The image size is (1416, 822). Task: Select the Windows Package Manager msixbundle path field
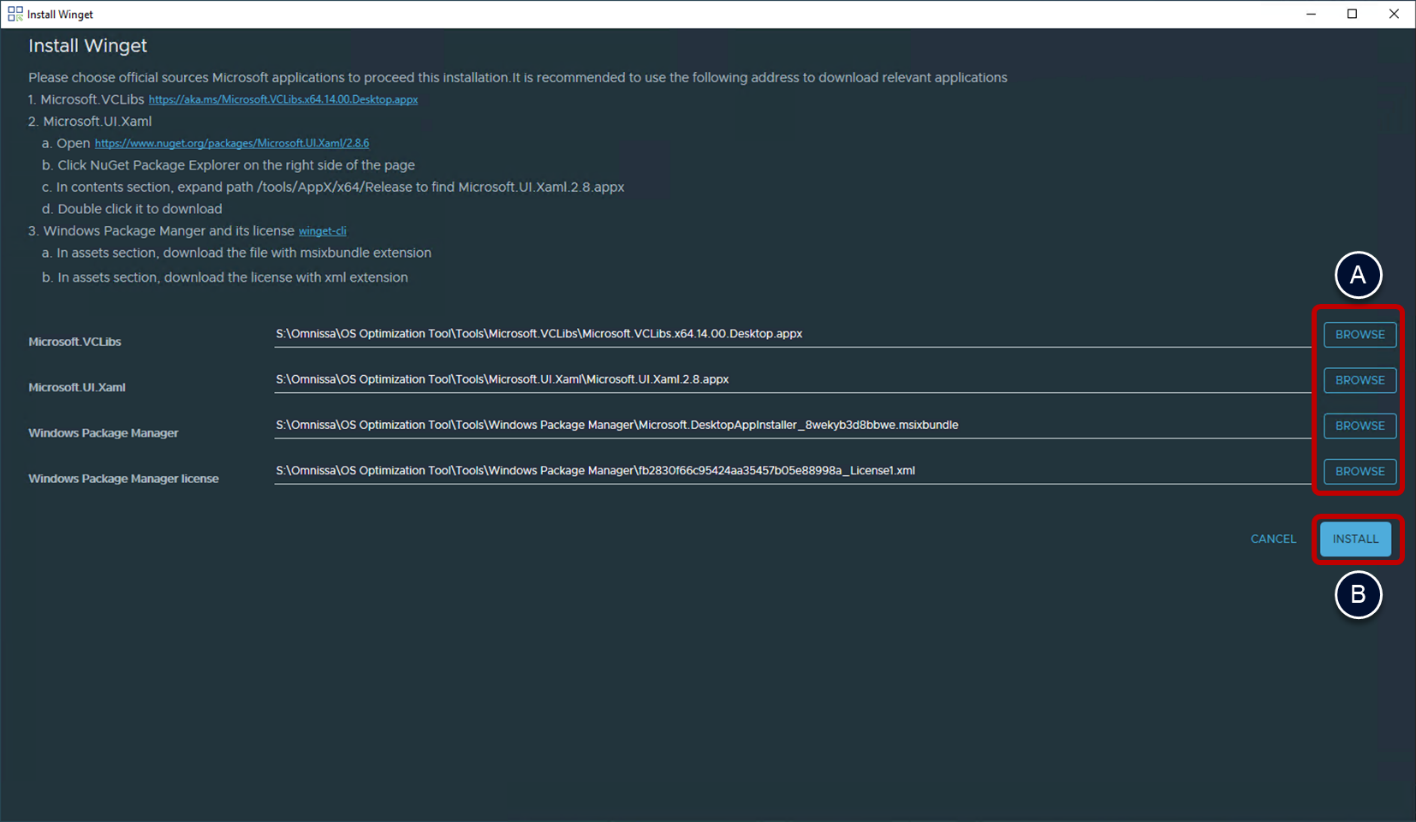(x=790, y=425)
